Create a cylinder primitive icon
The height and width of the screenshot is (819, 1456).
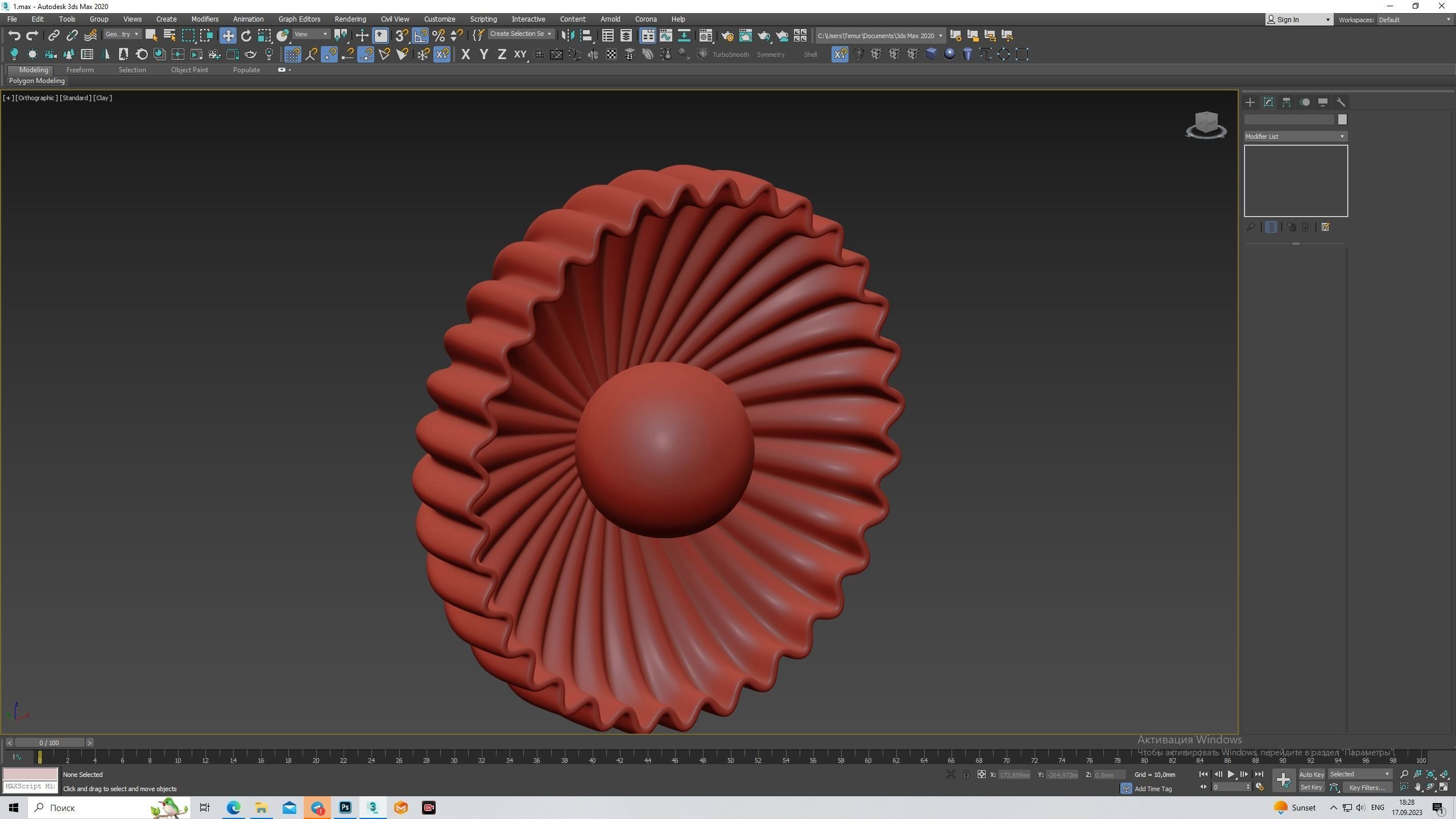pyautogui.click(x=967, y=54)
